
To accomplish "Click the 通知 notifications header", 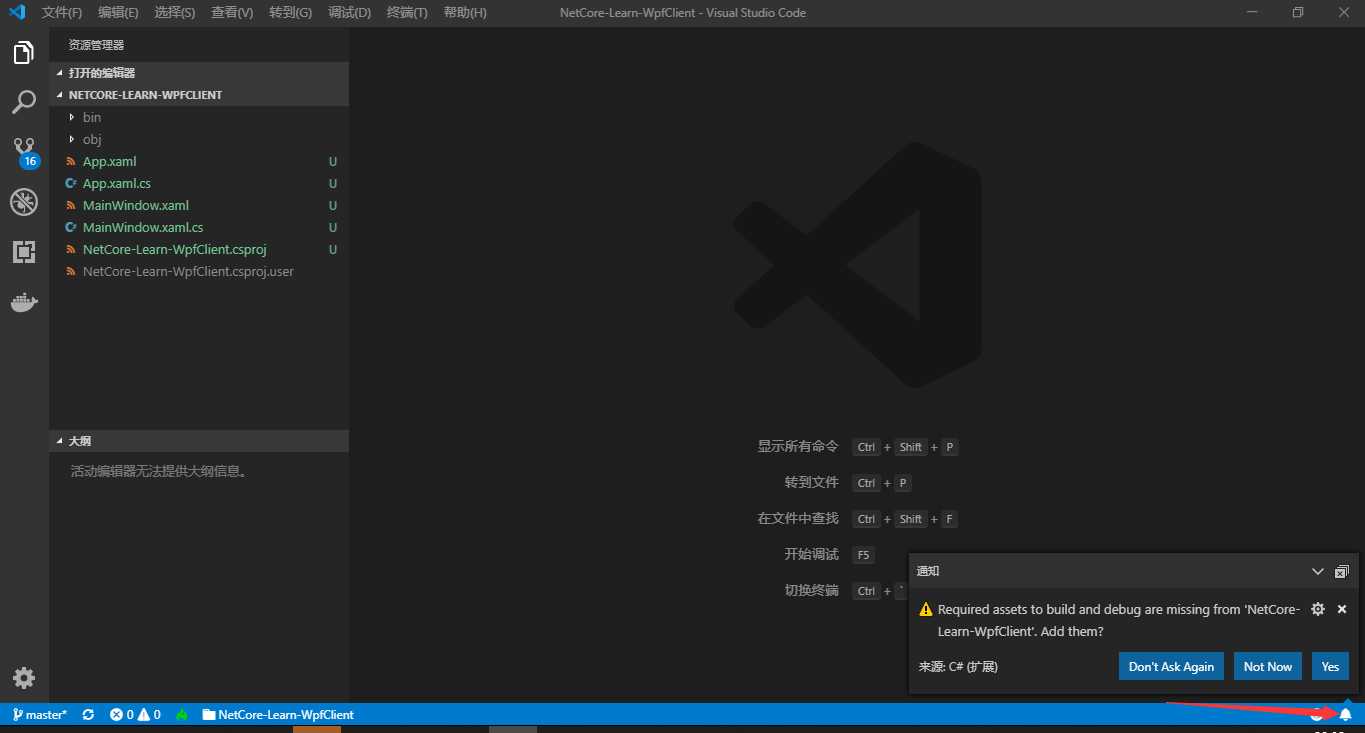I will coord(928,572).
